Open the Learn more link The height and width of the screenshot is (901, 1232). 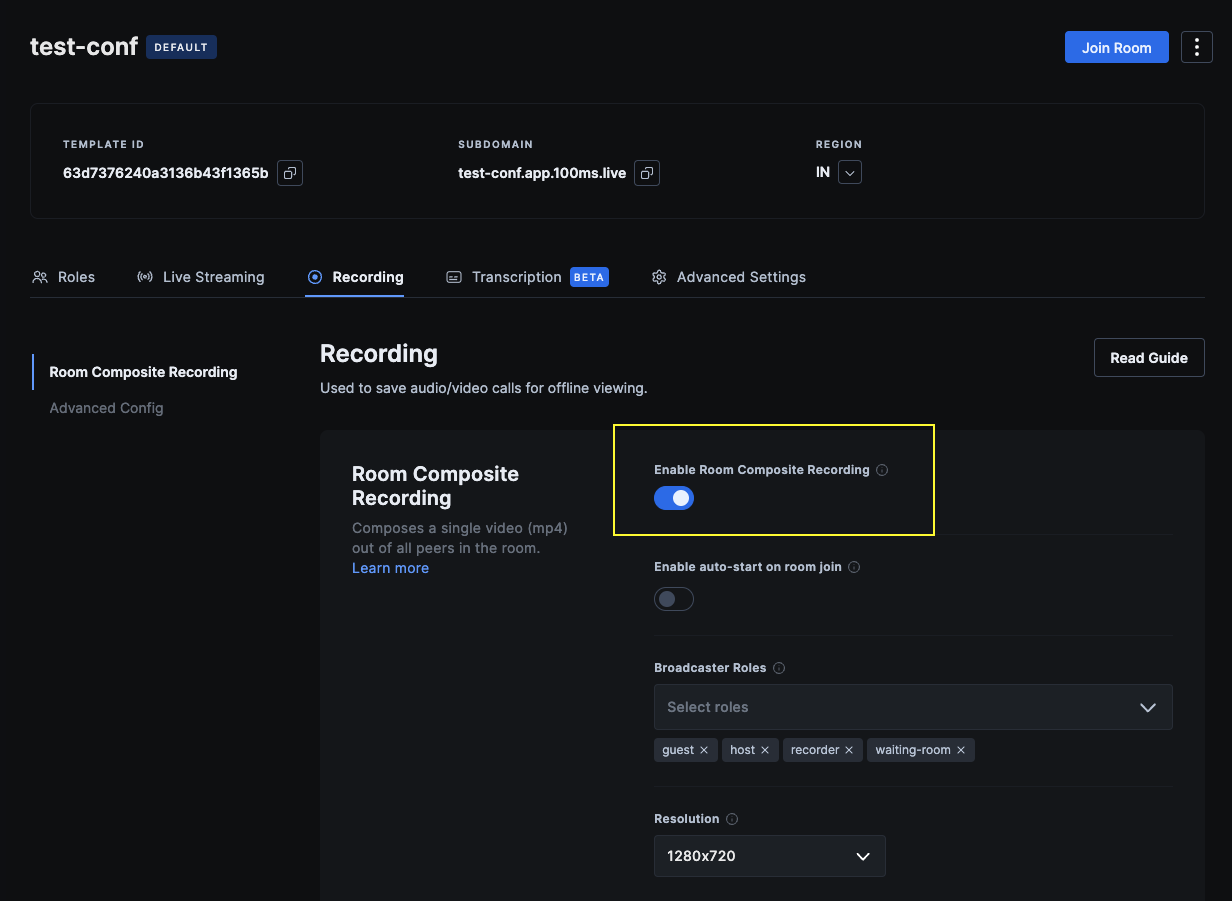tap(390, 567)
